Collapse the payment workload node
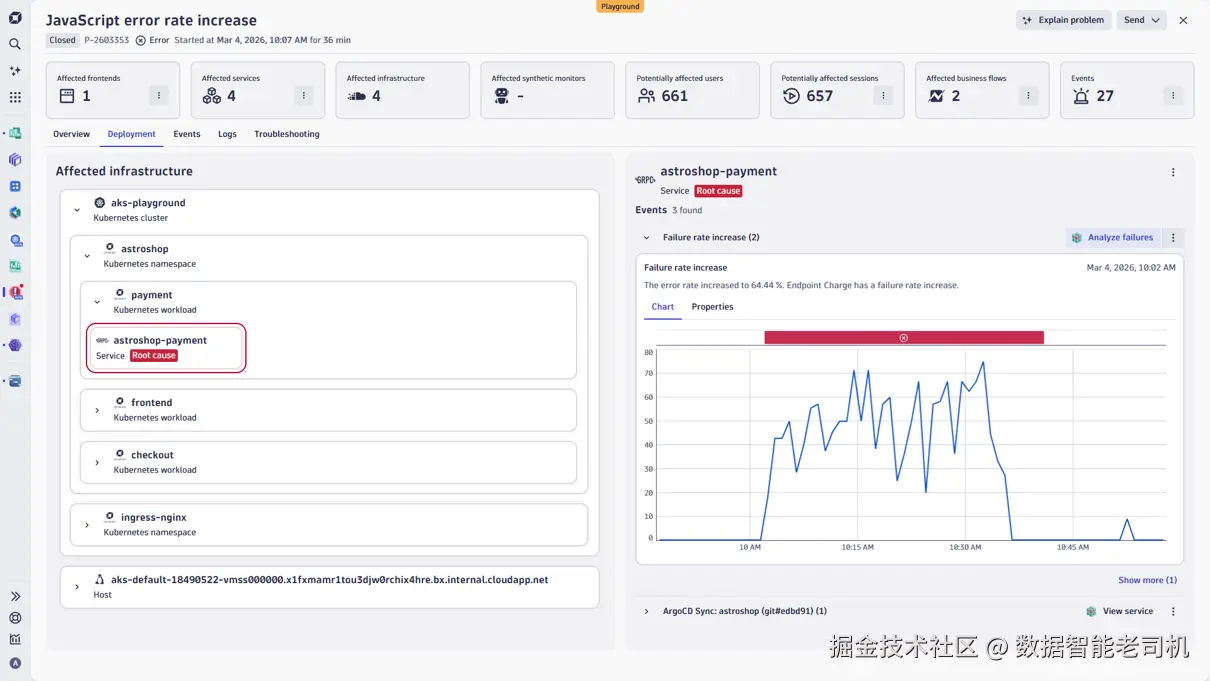1210x681 pixels. click(97, 302)
